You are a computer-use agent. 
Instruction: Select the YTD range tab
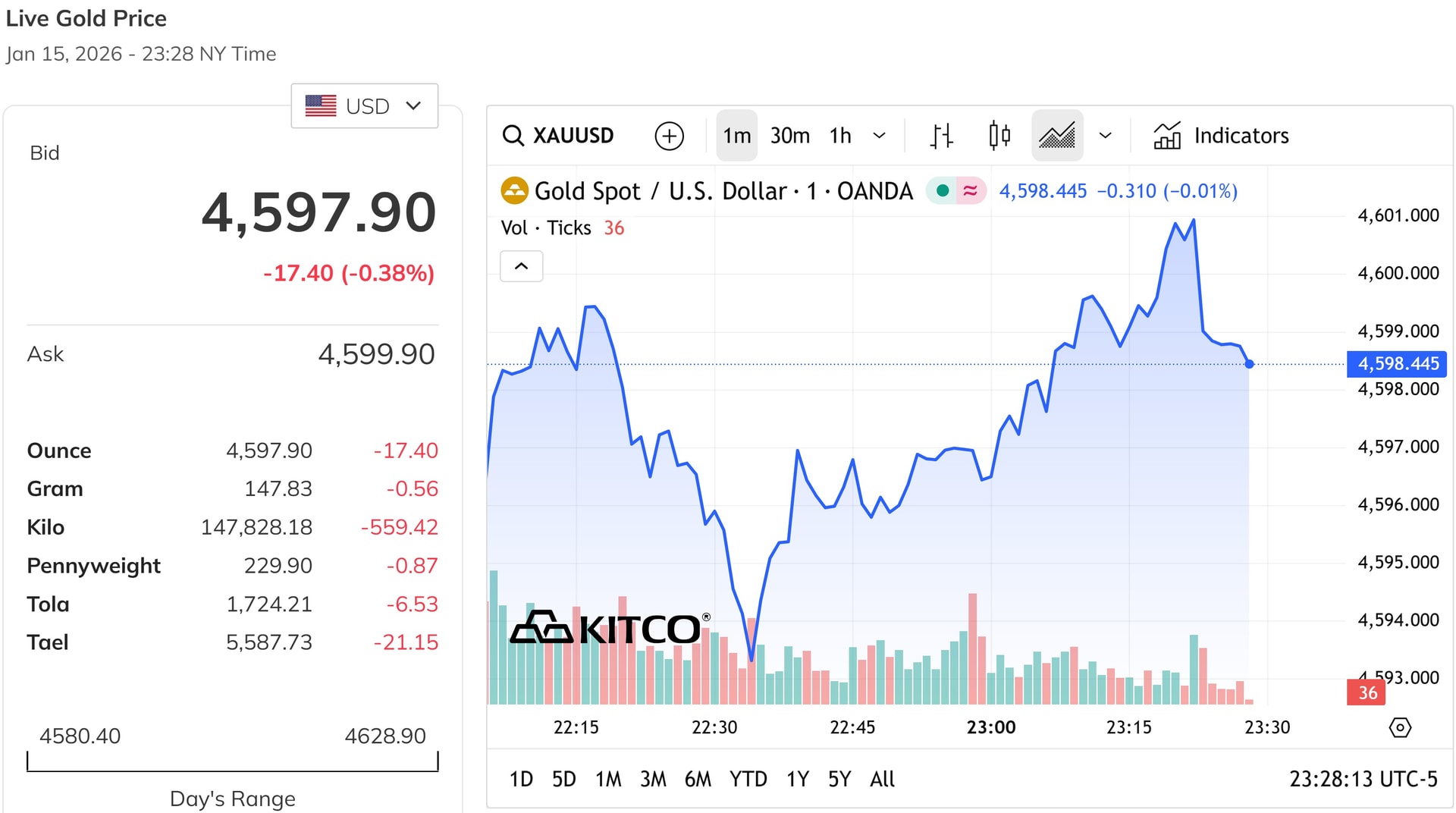748,779
